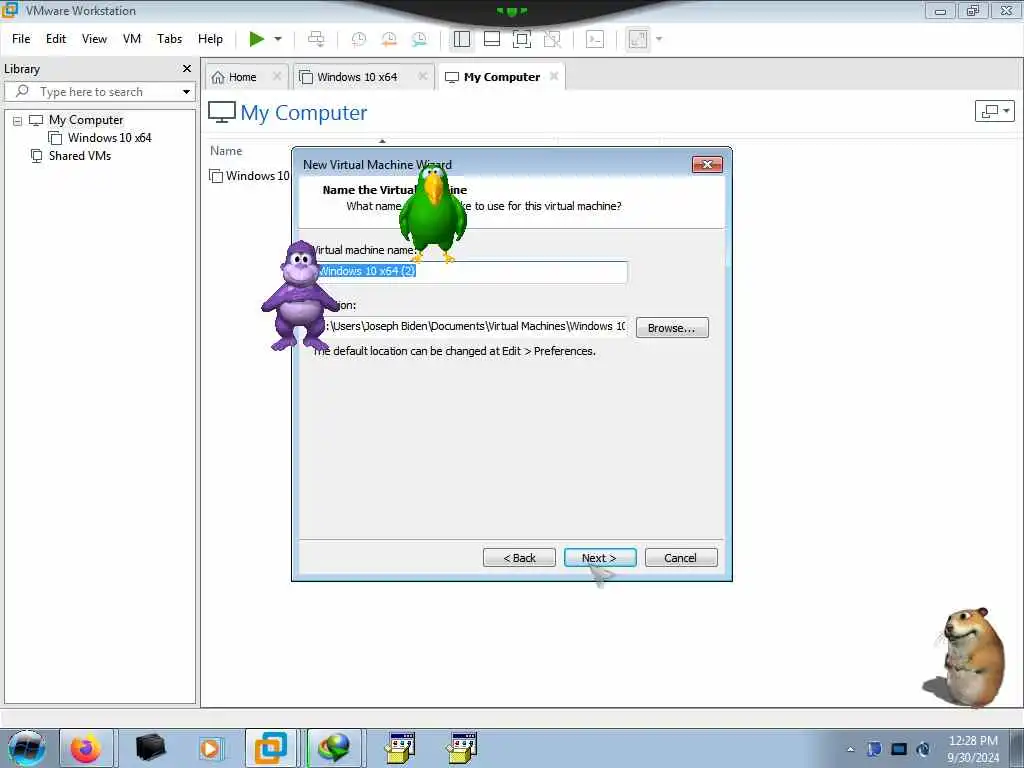
Task: Click the VMware Workstation title bar logo icon
Action: tap(10, 10)
